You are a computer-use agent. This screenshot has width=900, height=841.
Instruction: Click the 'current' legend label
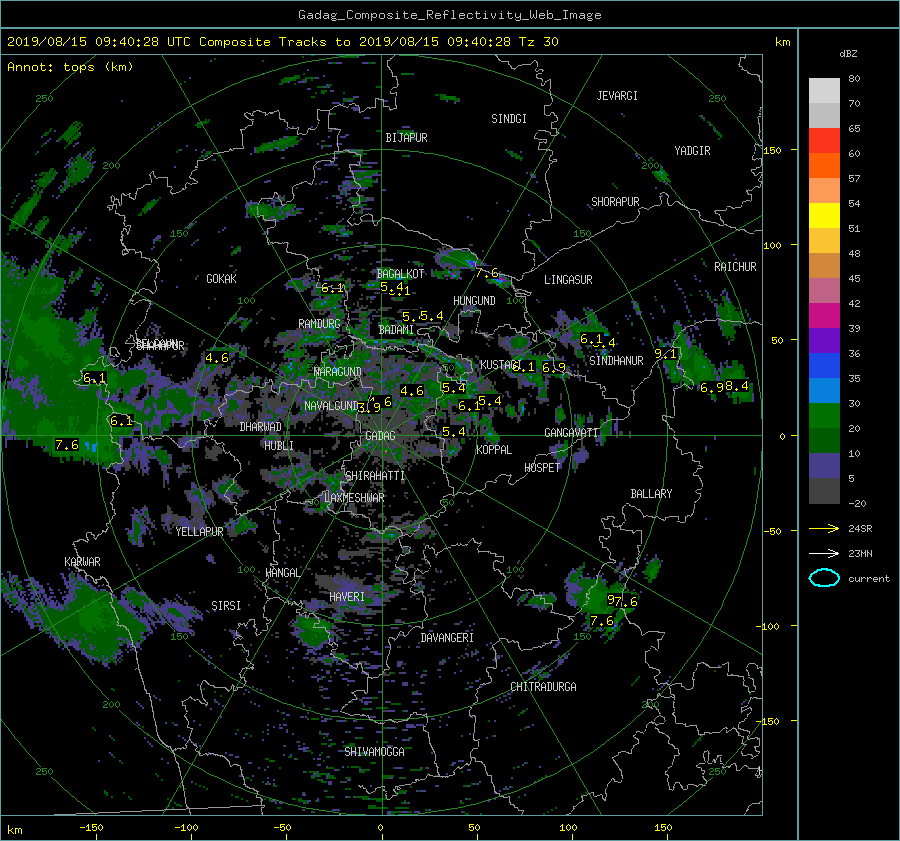coord(868,579)
